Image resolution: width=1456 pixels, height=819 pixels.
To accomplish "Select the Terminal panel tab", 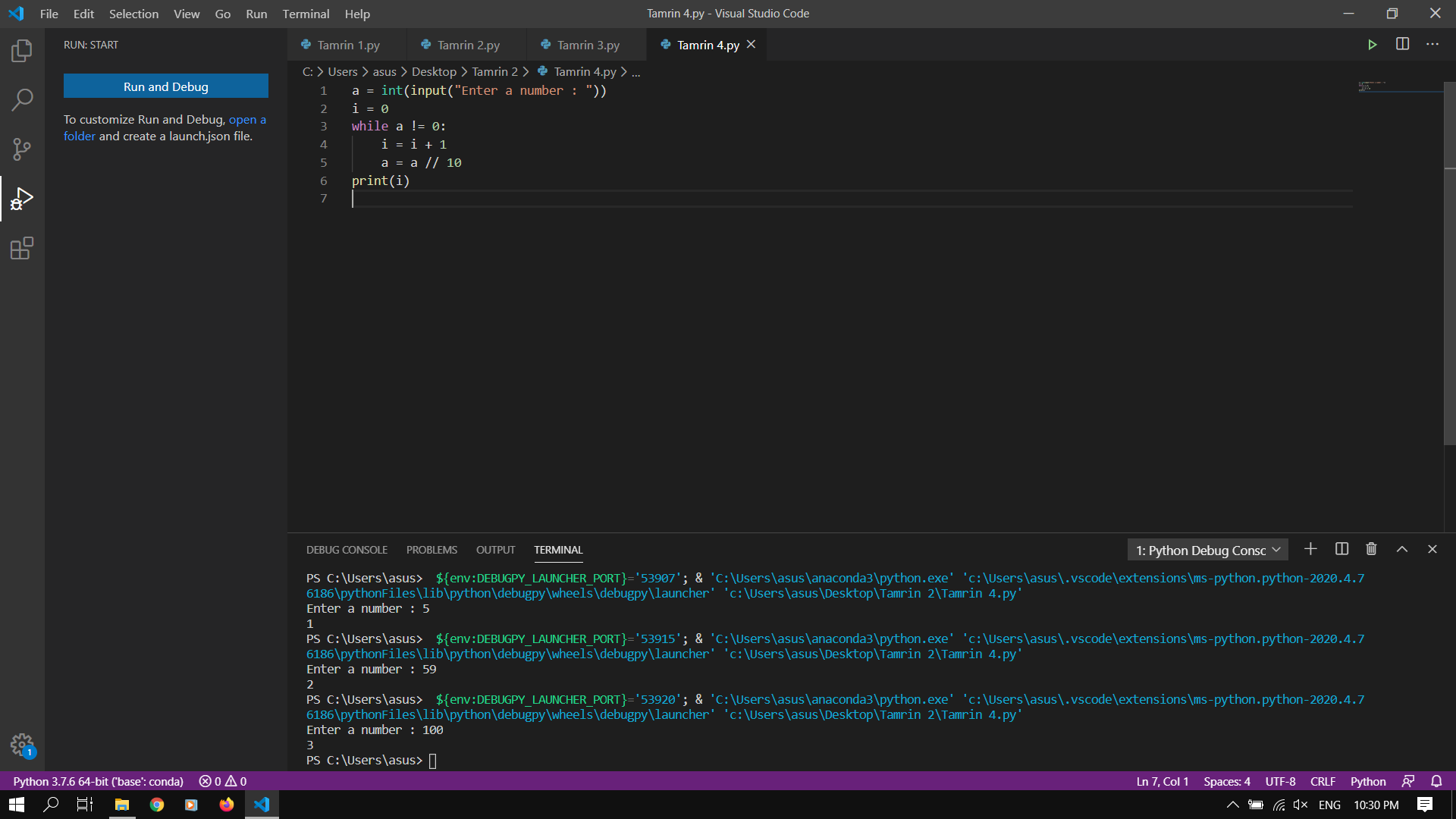I will coord(558,550).
